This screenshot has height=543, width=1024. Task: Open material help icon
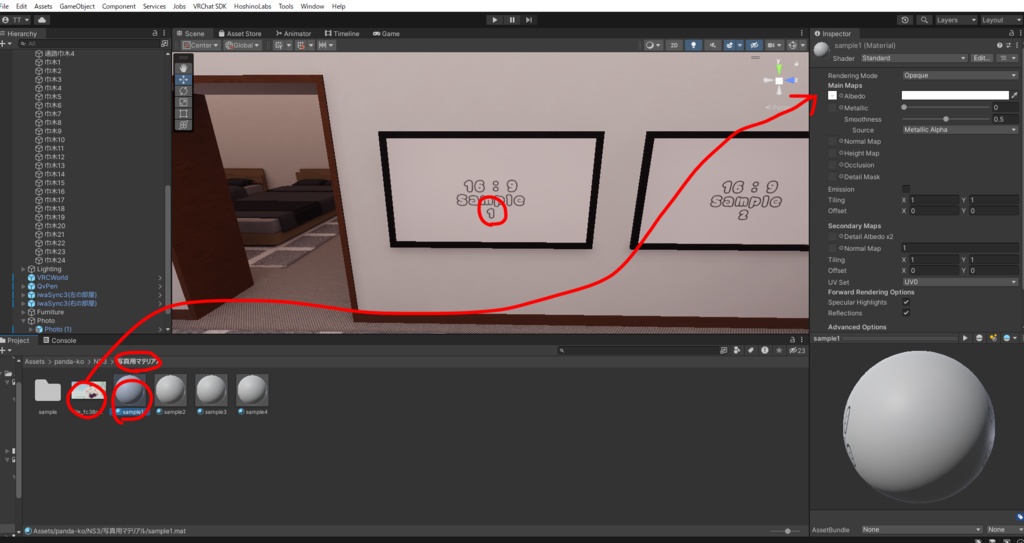pos(999,45)
